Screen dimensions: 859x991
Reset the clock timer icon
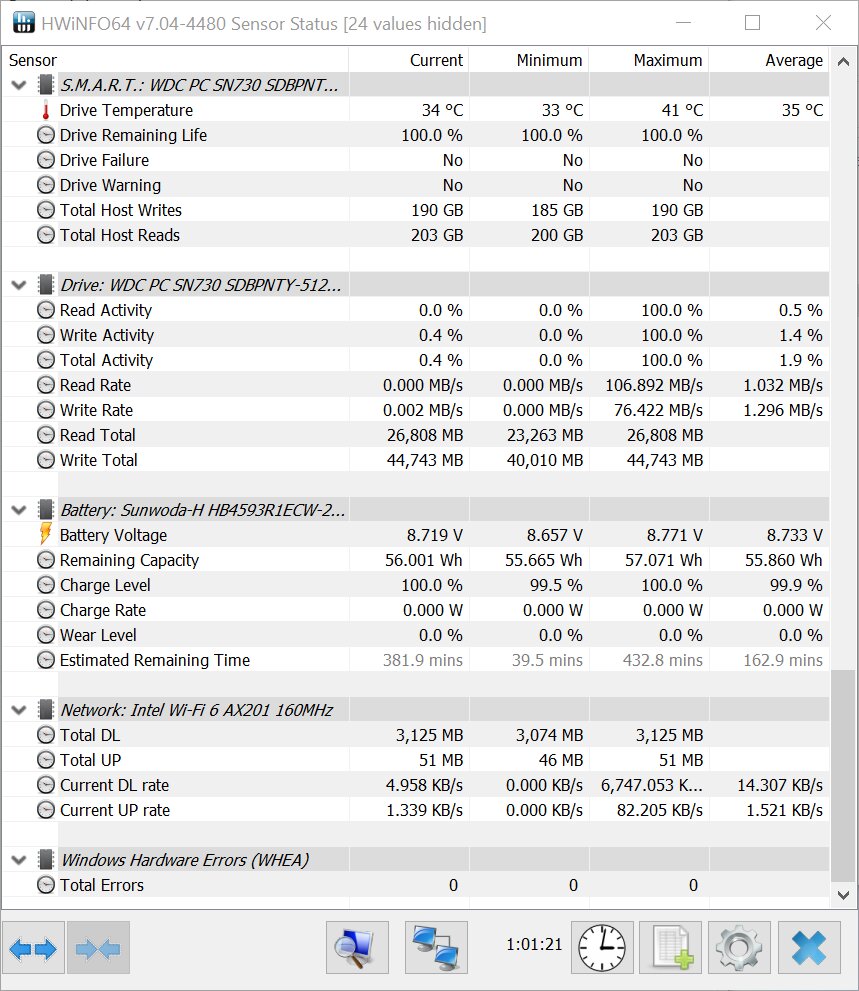pos(602,948)
